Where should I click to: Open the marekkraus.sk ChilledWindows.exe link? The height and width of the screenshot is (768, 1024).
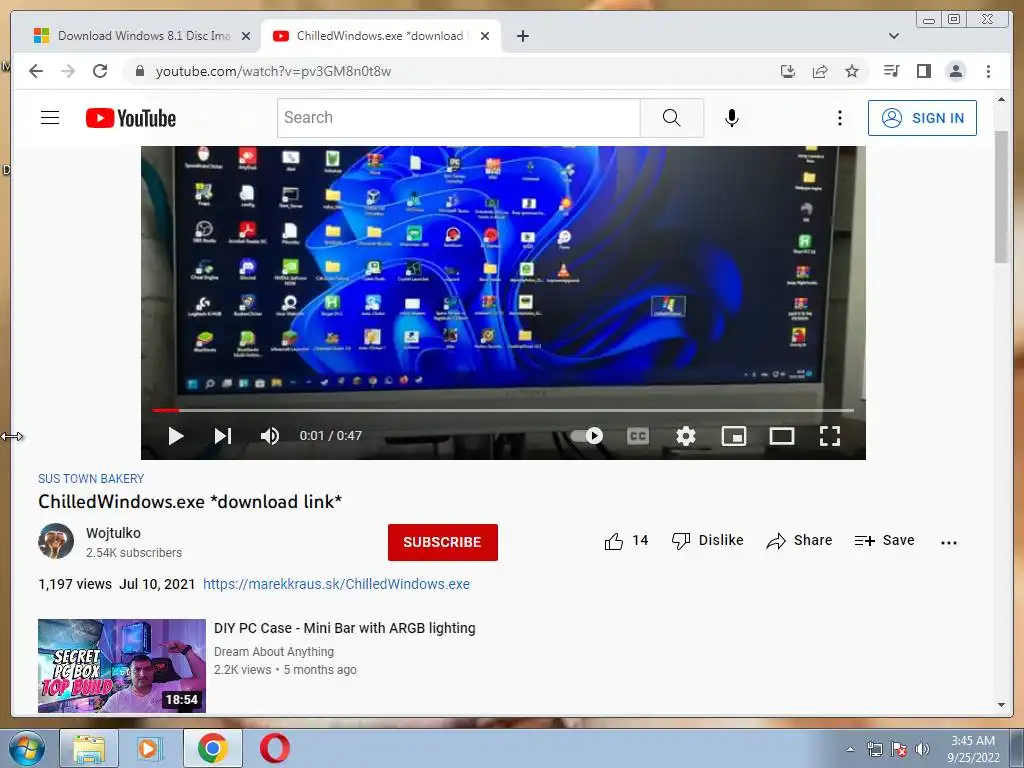pos(336,584)
